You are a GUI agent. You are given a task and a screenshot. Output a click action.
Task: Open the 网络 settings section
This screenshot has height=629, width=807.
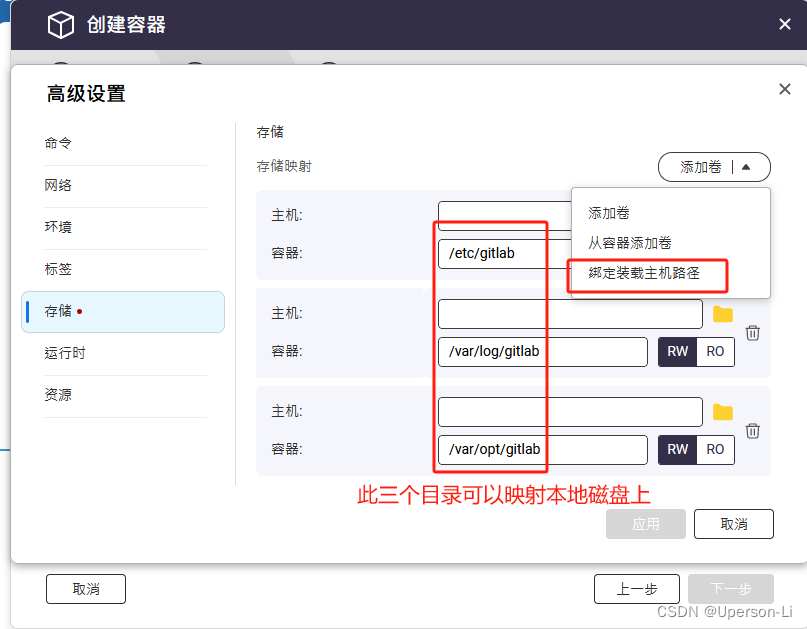[x=125, y=185]
